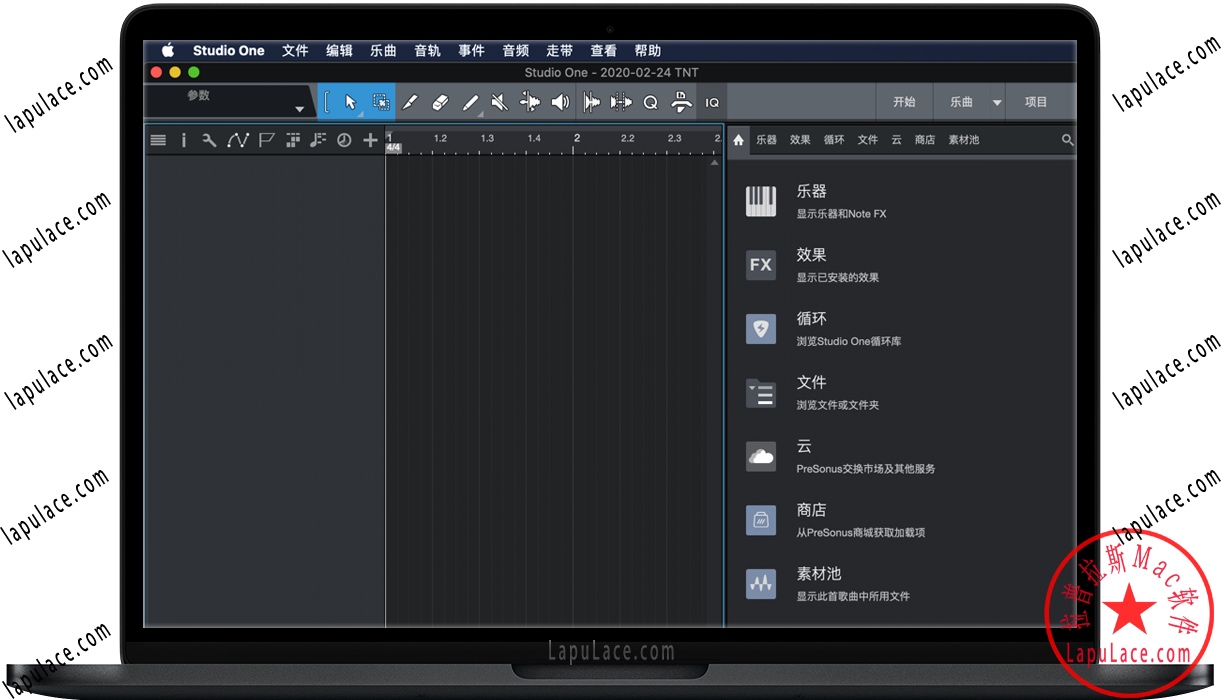Toggle the Range selection tool
This screenshot has height=700, width=1221.
point(381,102)
